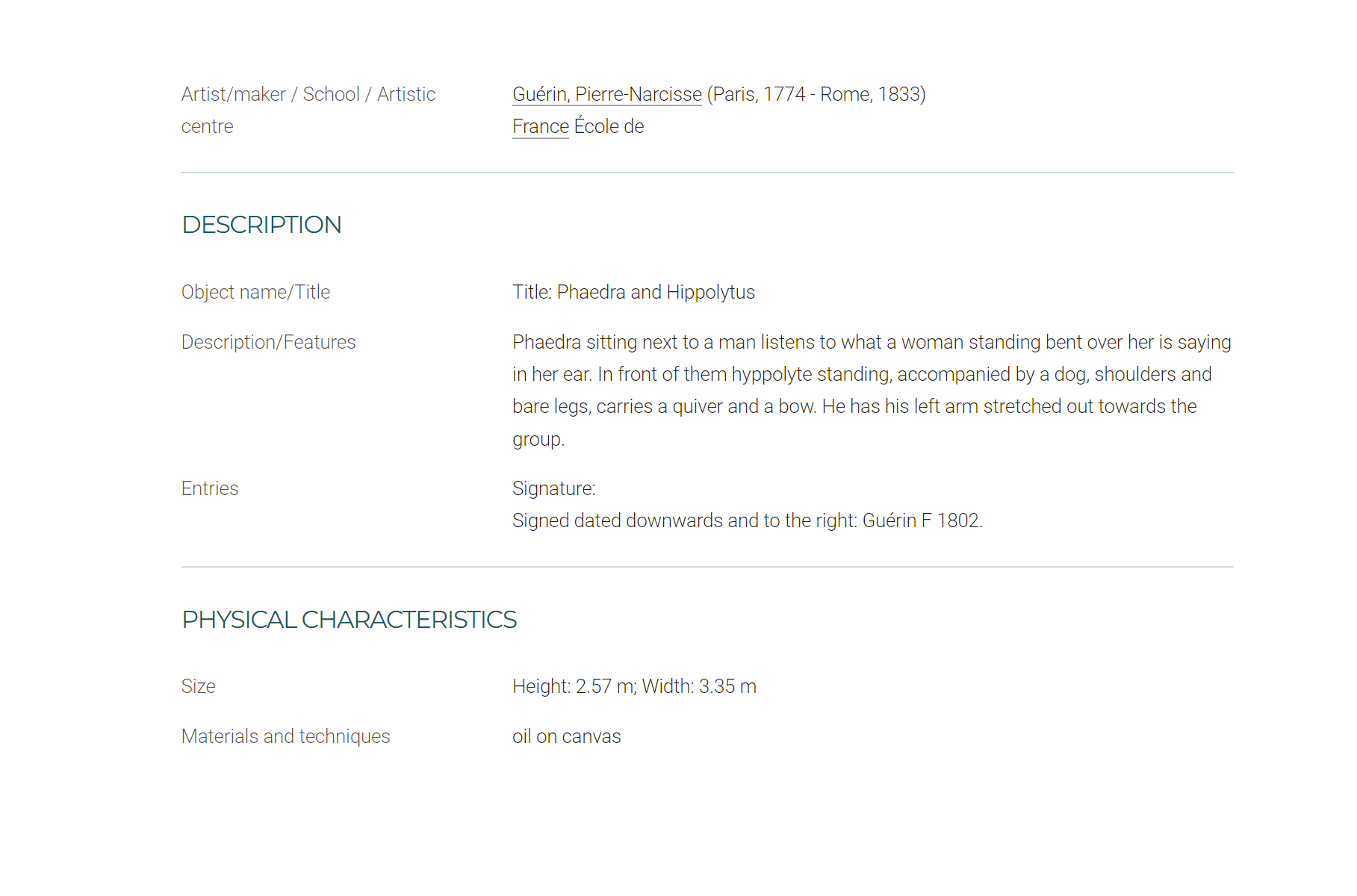1357x896 pixels.
Task: Click the Height 2.57 m dimensions value
Action: tap(634, 686)
